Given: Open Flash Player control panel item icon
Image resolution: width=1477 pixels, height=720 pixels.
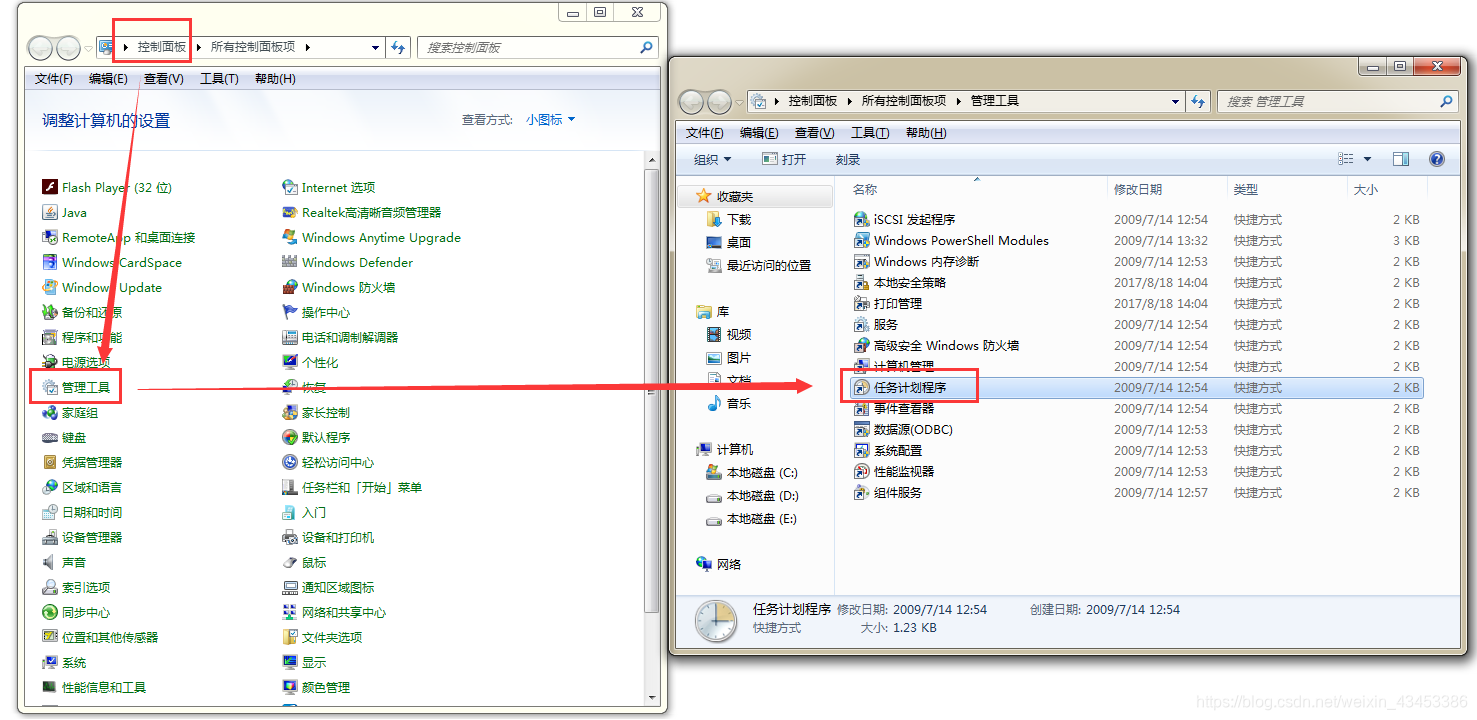Looking at the screenshot, I should [50, 187].
